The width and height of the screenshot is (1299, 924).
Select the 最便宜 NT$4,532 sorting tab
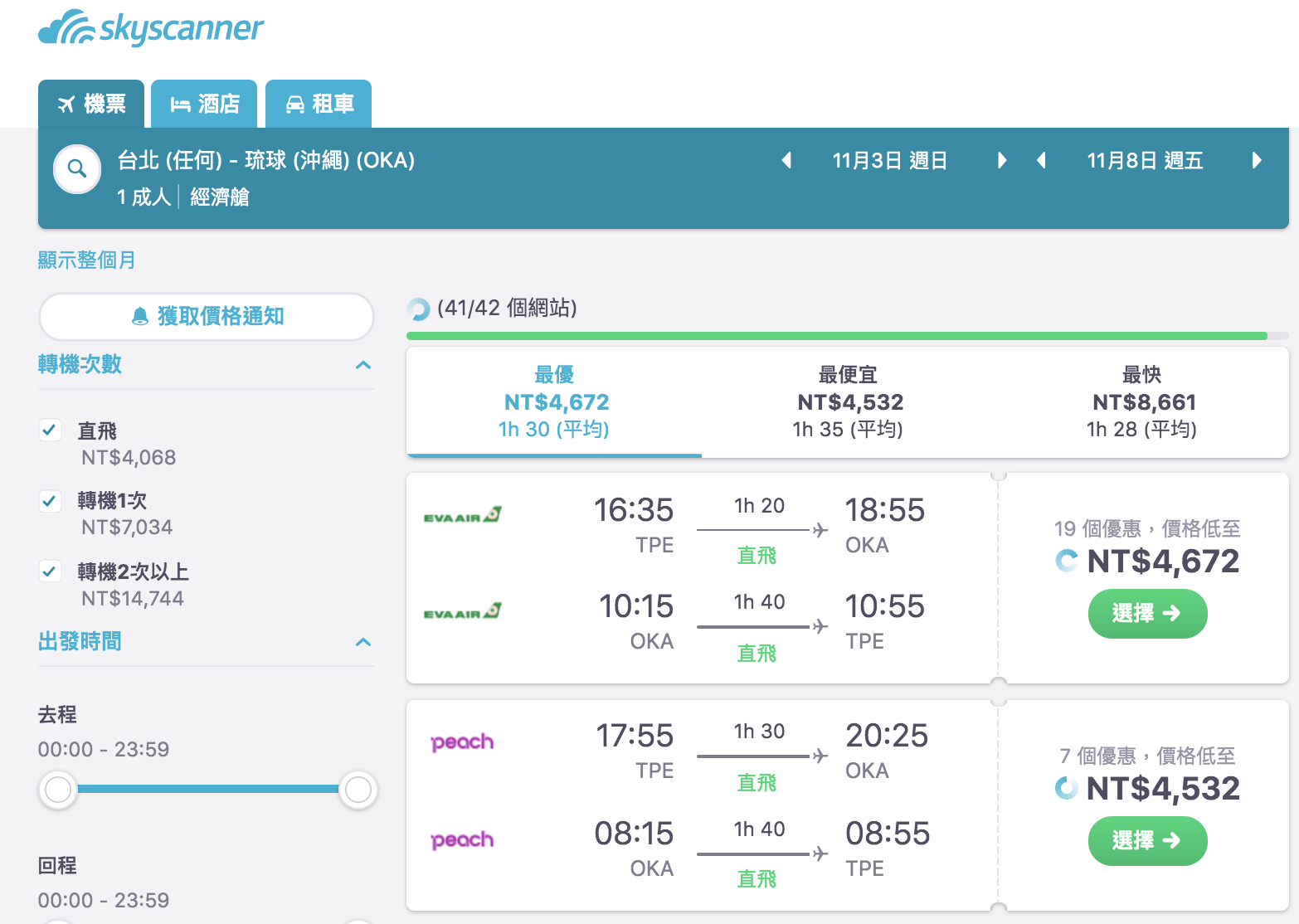coord(848,402)
